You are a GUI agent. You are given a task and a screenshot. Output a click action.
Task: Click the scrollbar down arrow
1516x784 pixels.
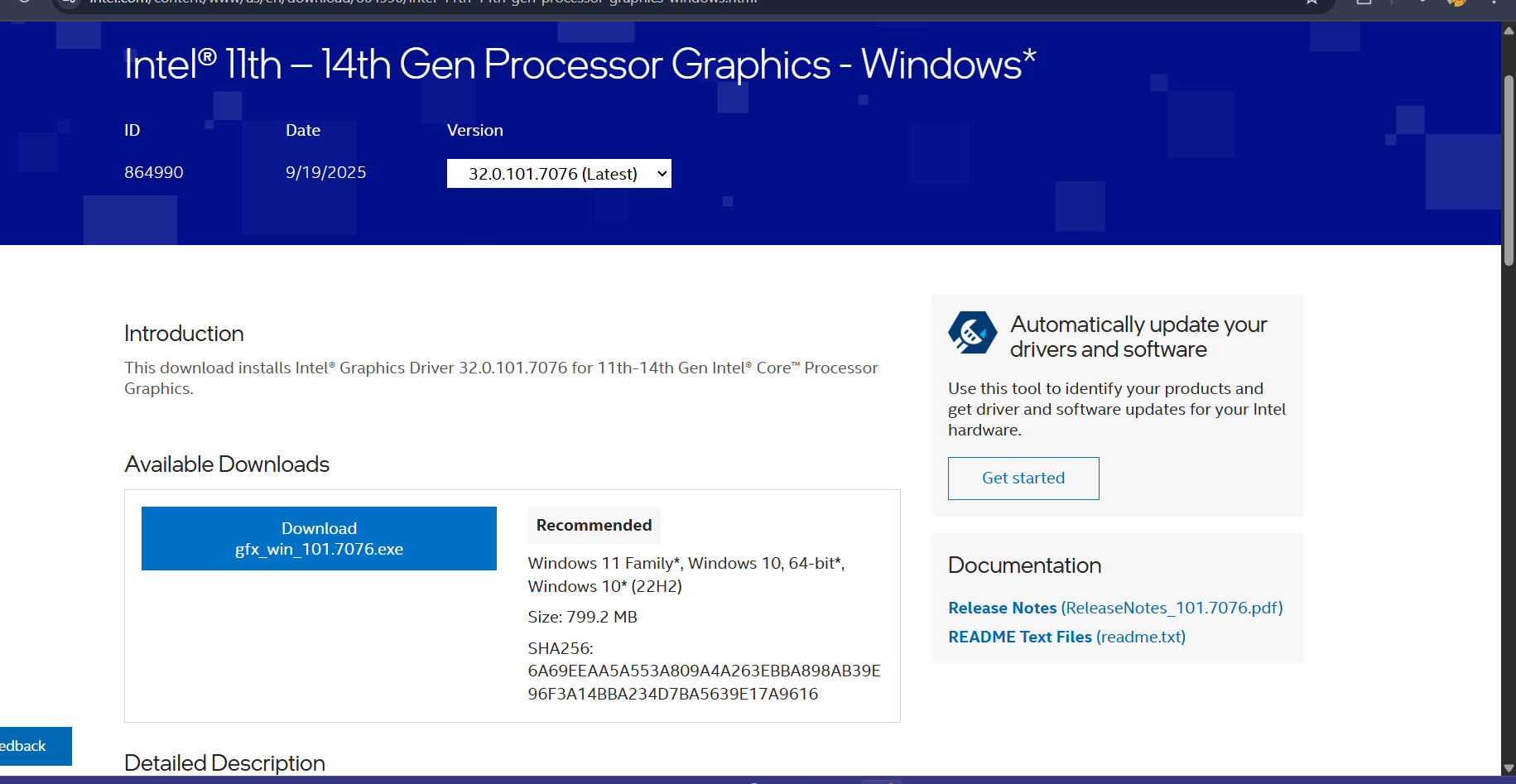tap(1509, 768)
